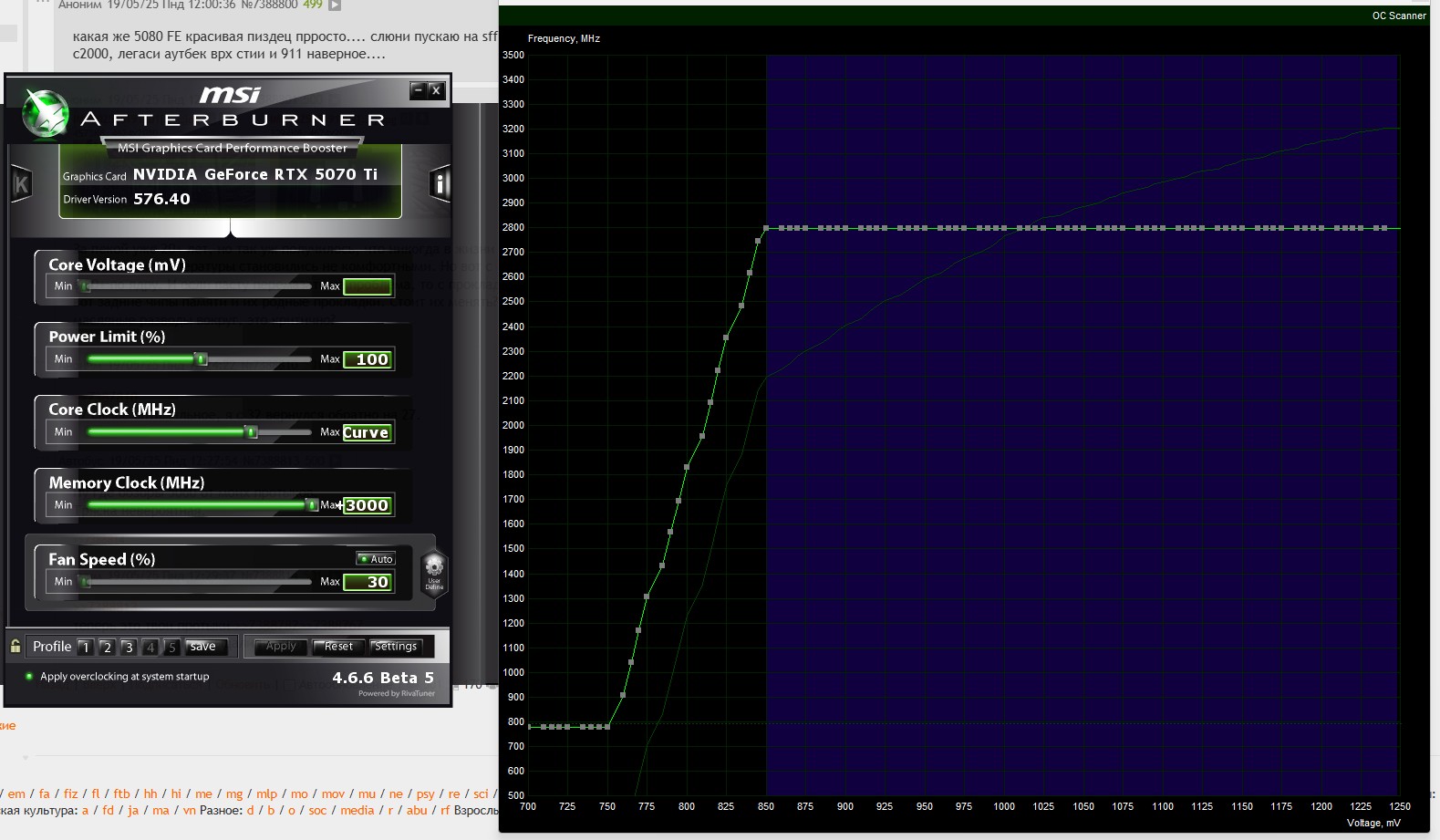Toggle the profile lock padlock icon
Image resolution: width=1440 pixels, height=840 pixels.
pyautogui.click(x=16, y=647)
